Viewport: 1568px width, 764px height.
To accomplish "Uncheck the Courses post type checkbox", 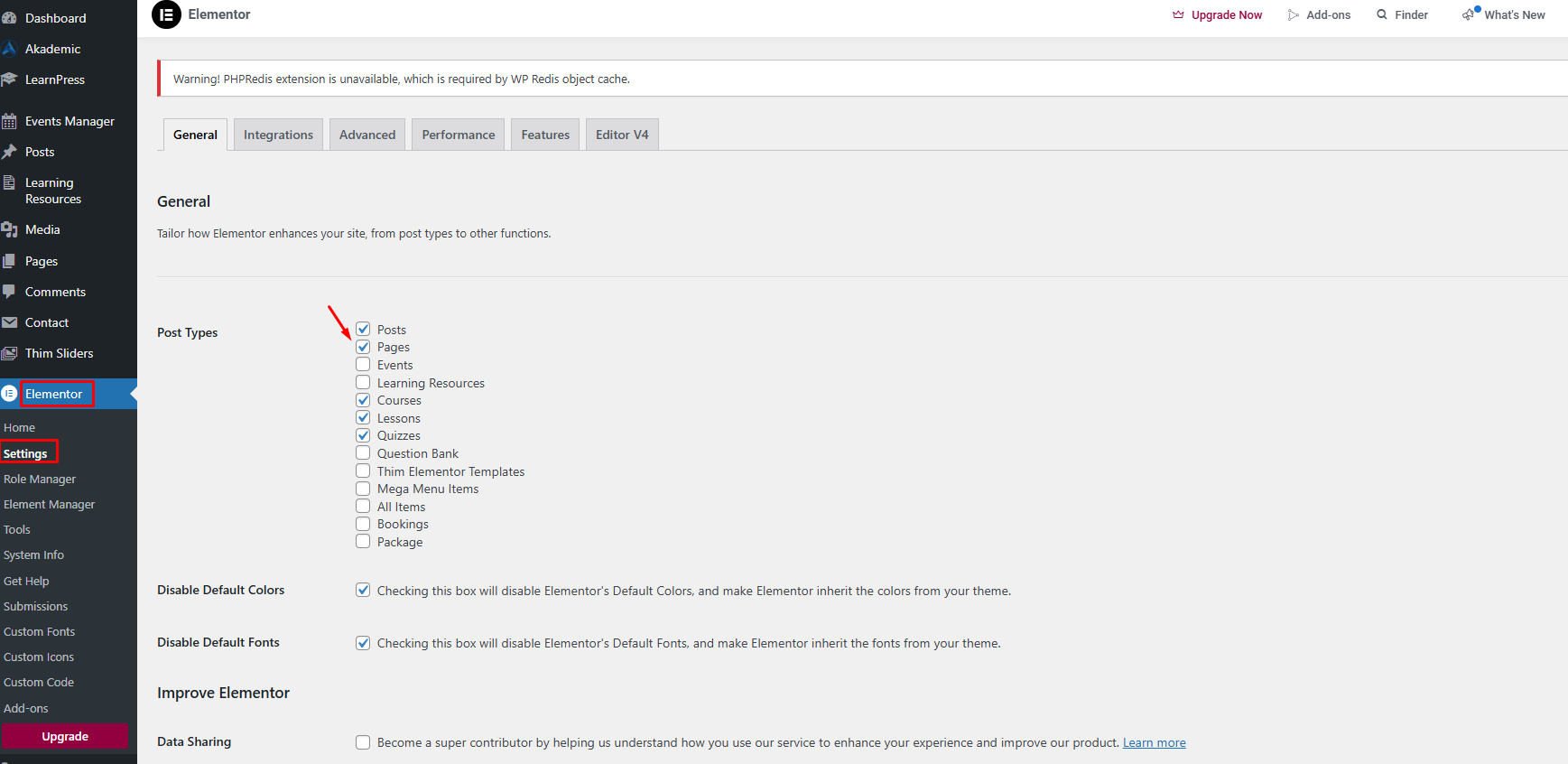I will [x=363, y=400].
